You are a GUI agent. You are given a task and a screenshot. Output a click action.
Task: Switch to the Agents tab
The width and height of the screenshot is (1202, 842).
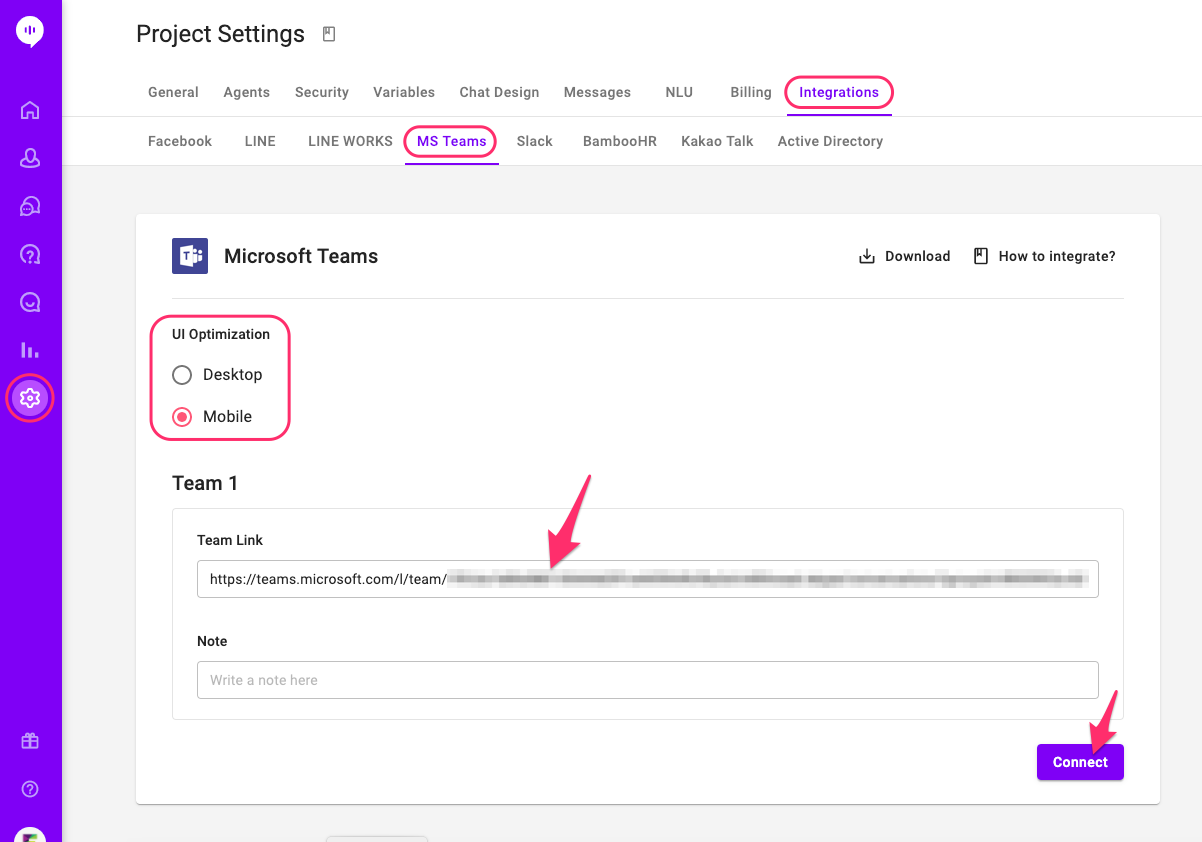click(247, 92)
